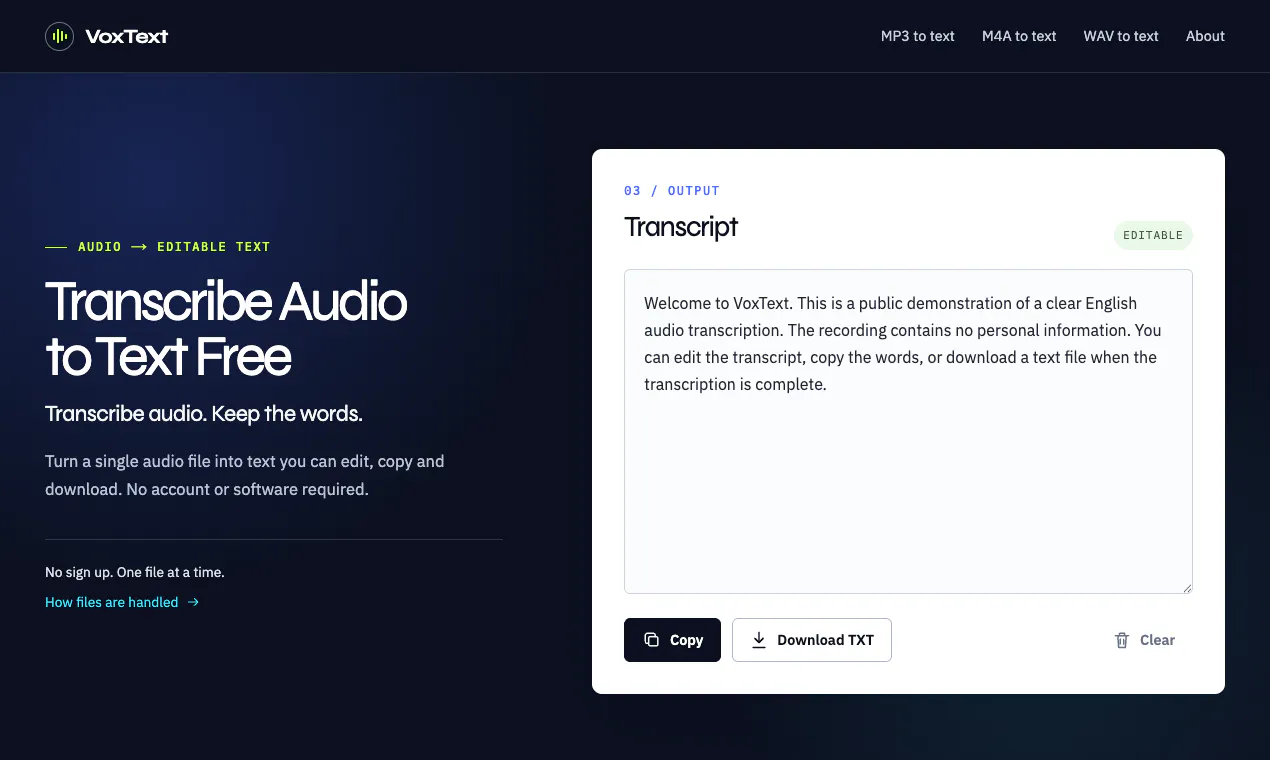Image resolution: width=1270 pixels, height=760 pixels.
Task: Open the VoxText brand name link
Action: coord(127,37)
